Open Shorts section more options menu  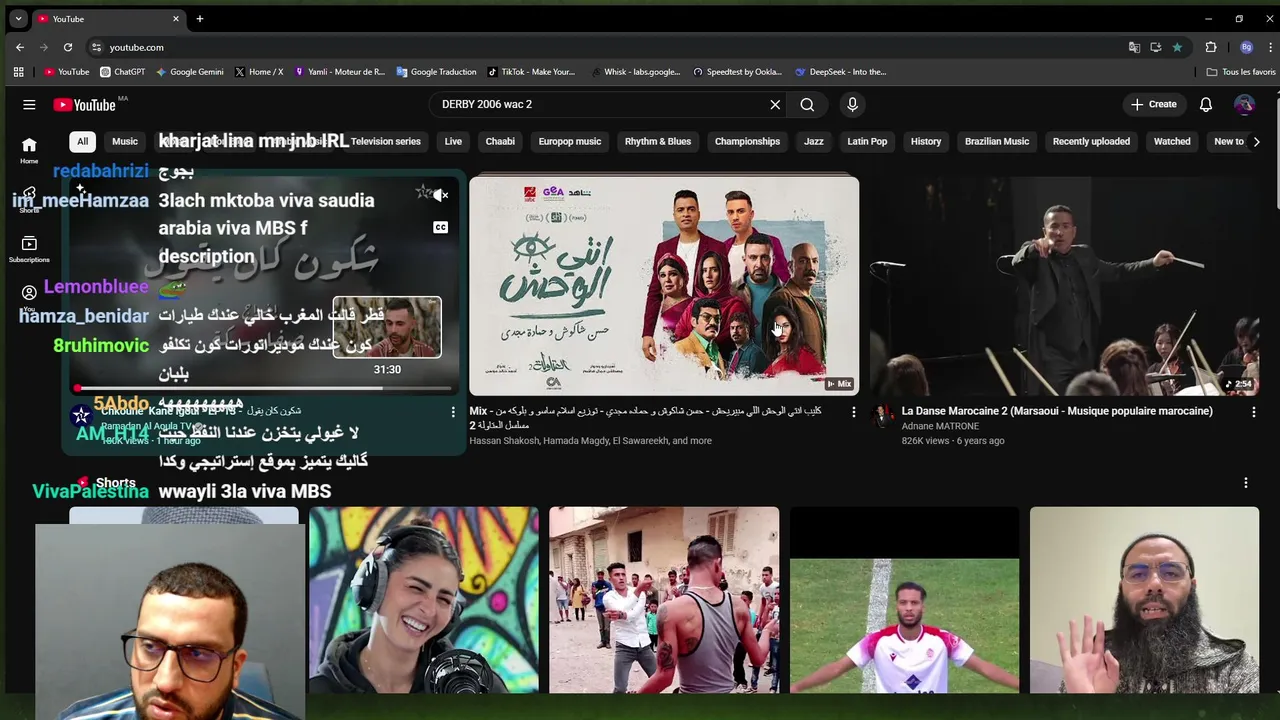(1246, 483)
